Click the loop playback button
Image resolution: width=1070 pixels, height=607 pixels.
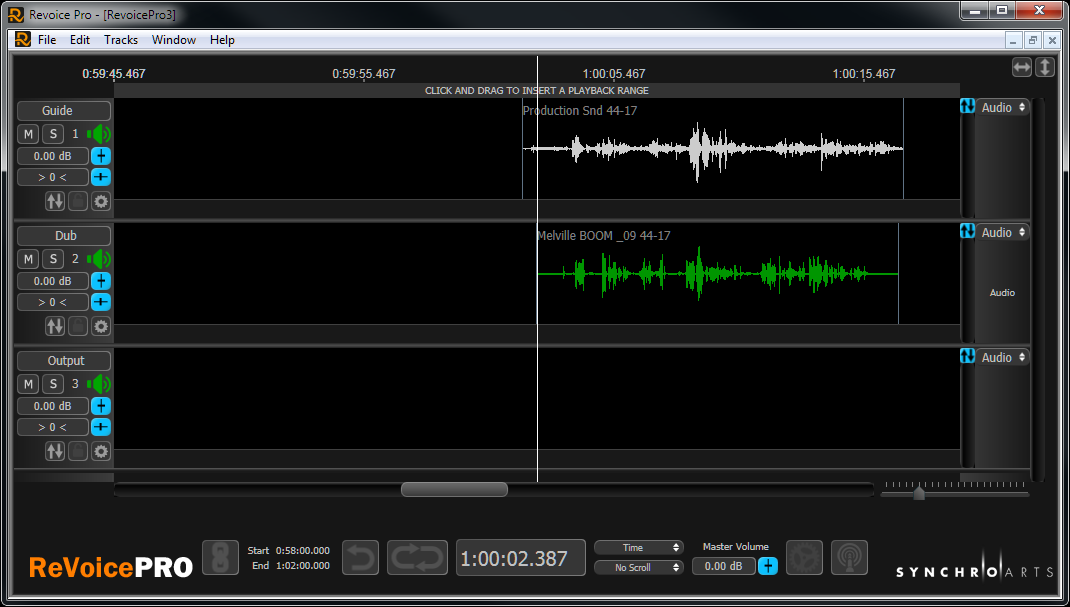coord(417,557)
